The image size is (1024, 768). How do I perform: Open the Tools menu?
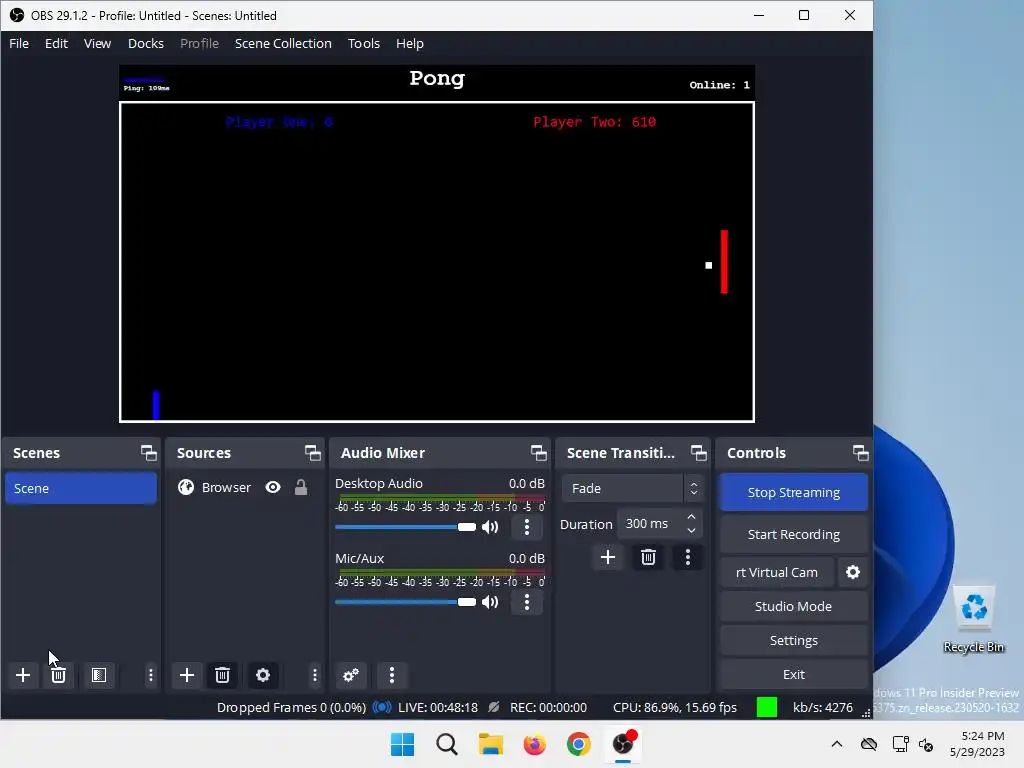[x=364, y=43]
